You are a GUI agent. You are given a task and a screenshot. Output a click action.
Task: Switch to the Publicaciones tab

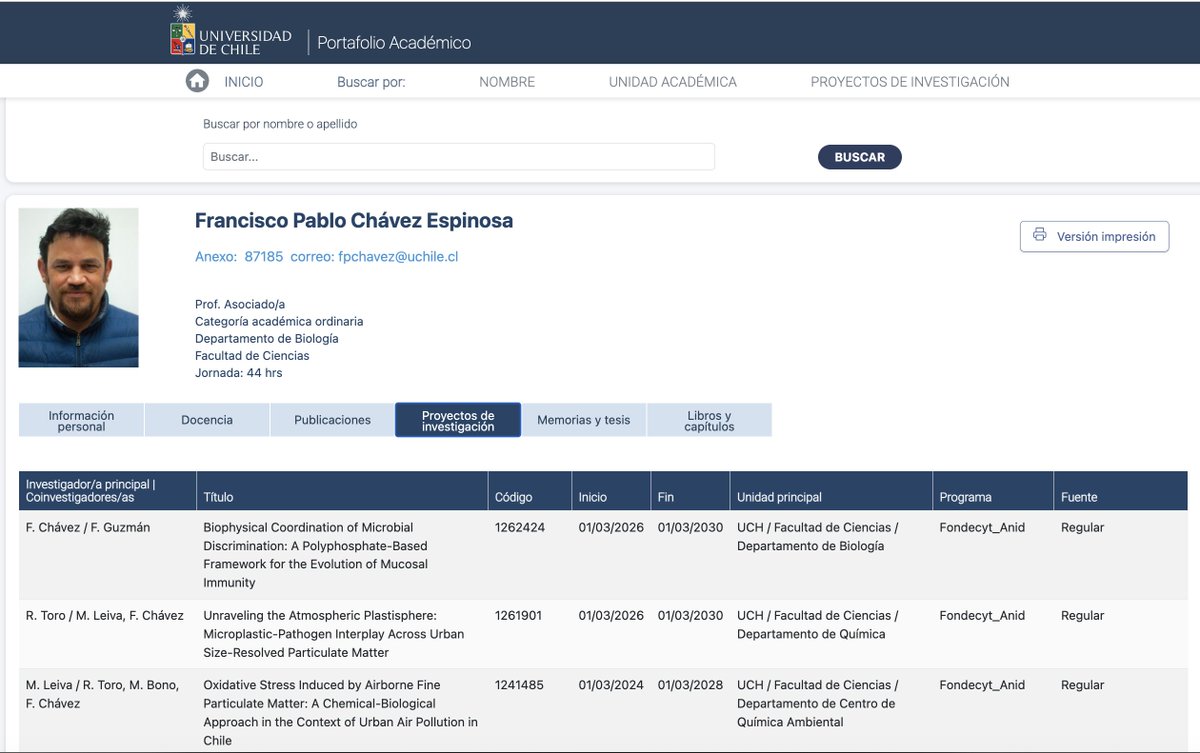(332, 420)
